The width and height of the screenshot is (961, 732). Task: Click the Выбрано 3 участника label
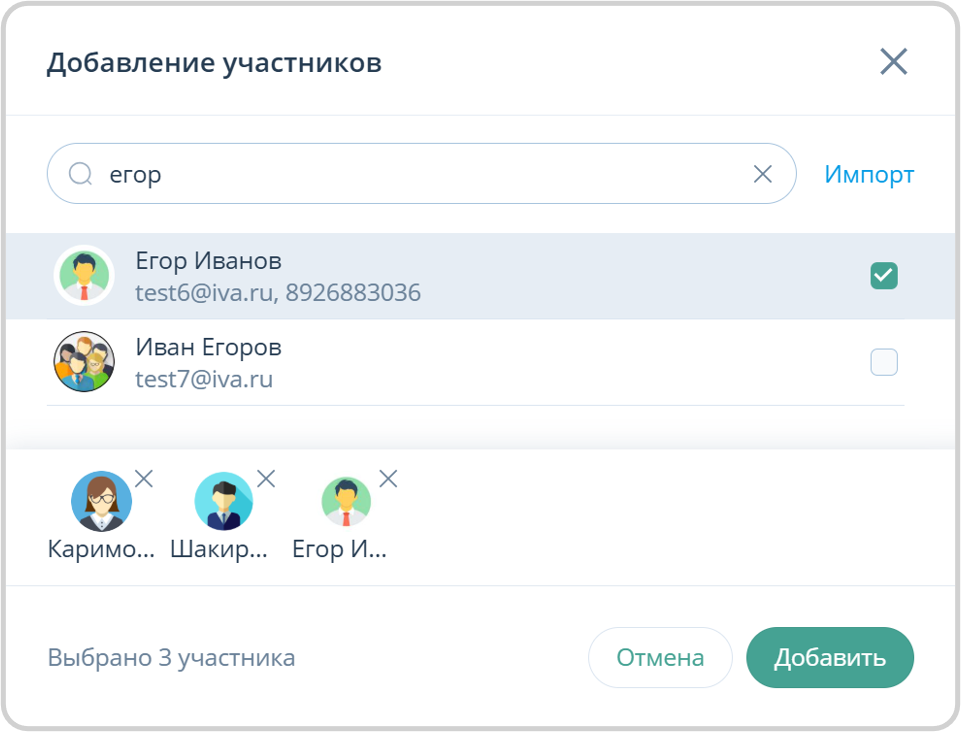coord(171,657)
